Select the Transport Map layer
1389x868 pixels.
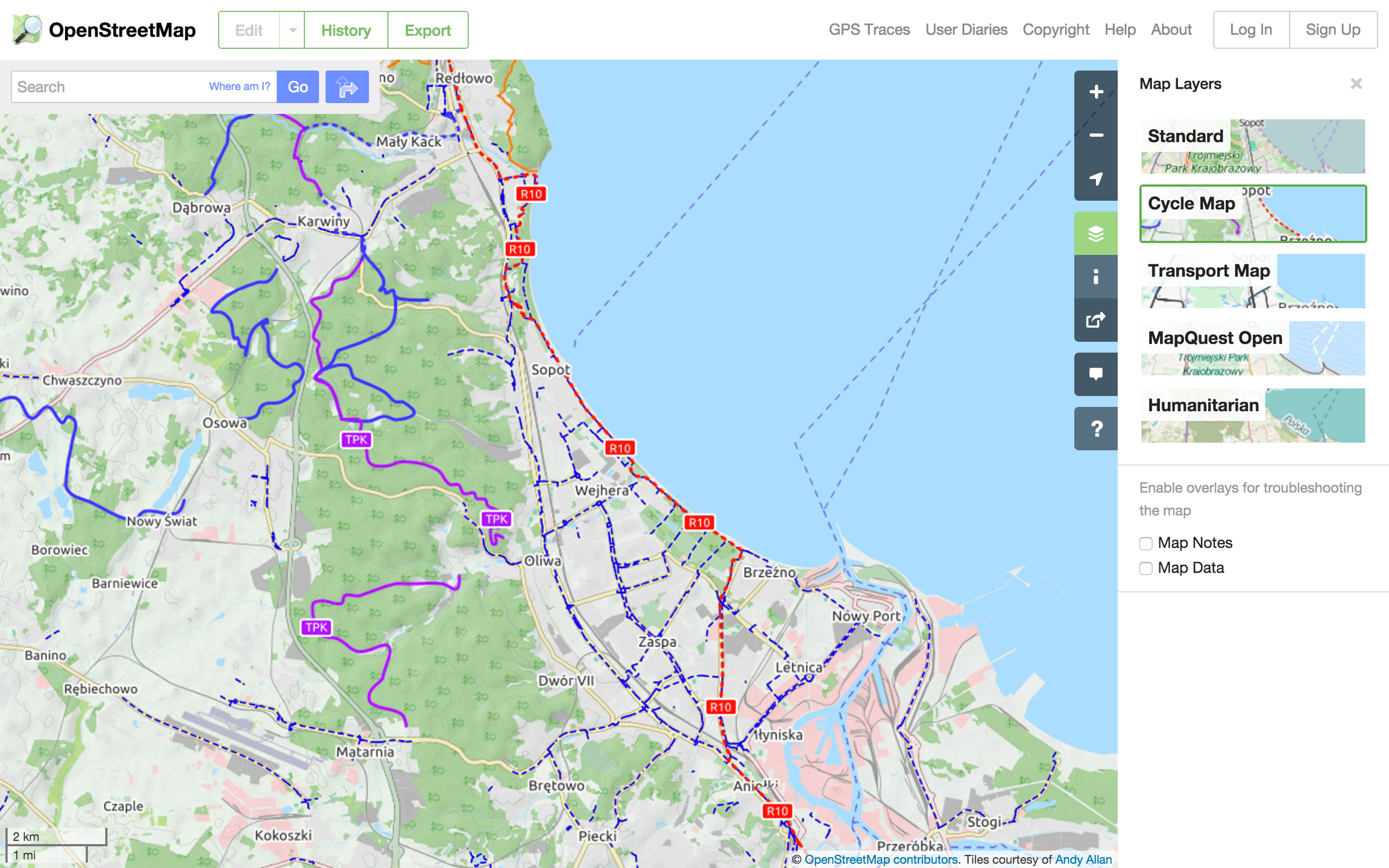click(x=1253, y=281)
